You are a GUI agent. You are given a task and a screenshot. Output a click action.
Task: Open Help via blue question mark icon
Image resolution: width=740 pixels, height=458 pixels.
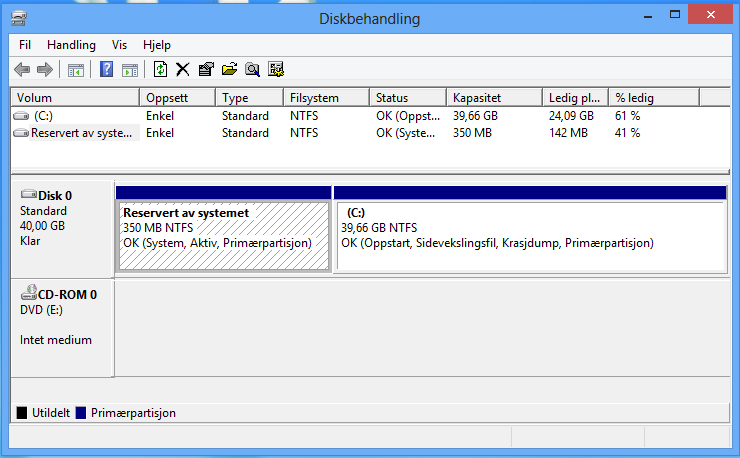107,69
